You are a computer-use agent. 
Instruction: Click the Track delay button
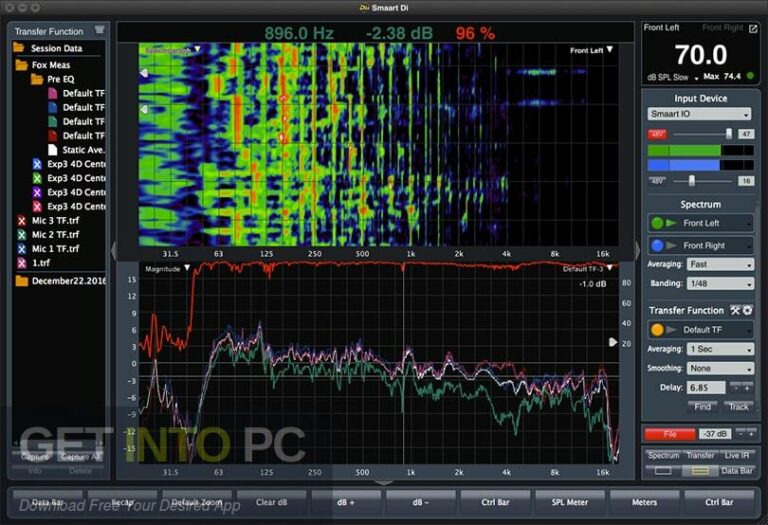pos(739,406)
